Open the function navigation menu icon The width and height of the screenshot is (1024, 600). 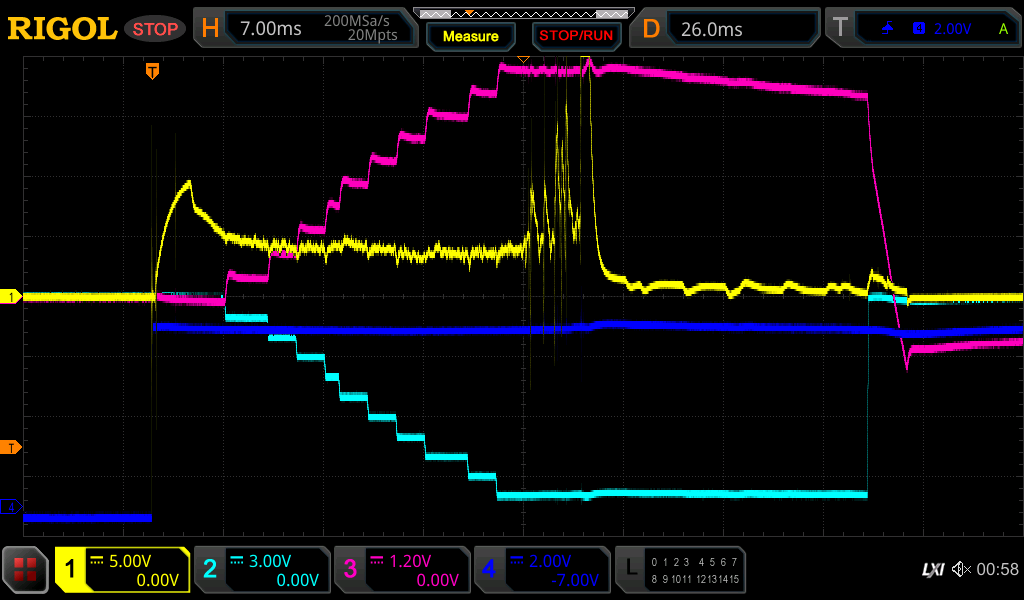tap(26, 570)
